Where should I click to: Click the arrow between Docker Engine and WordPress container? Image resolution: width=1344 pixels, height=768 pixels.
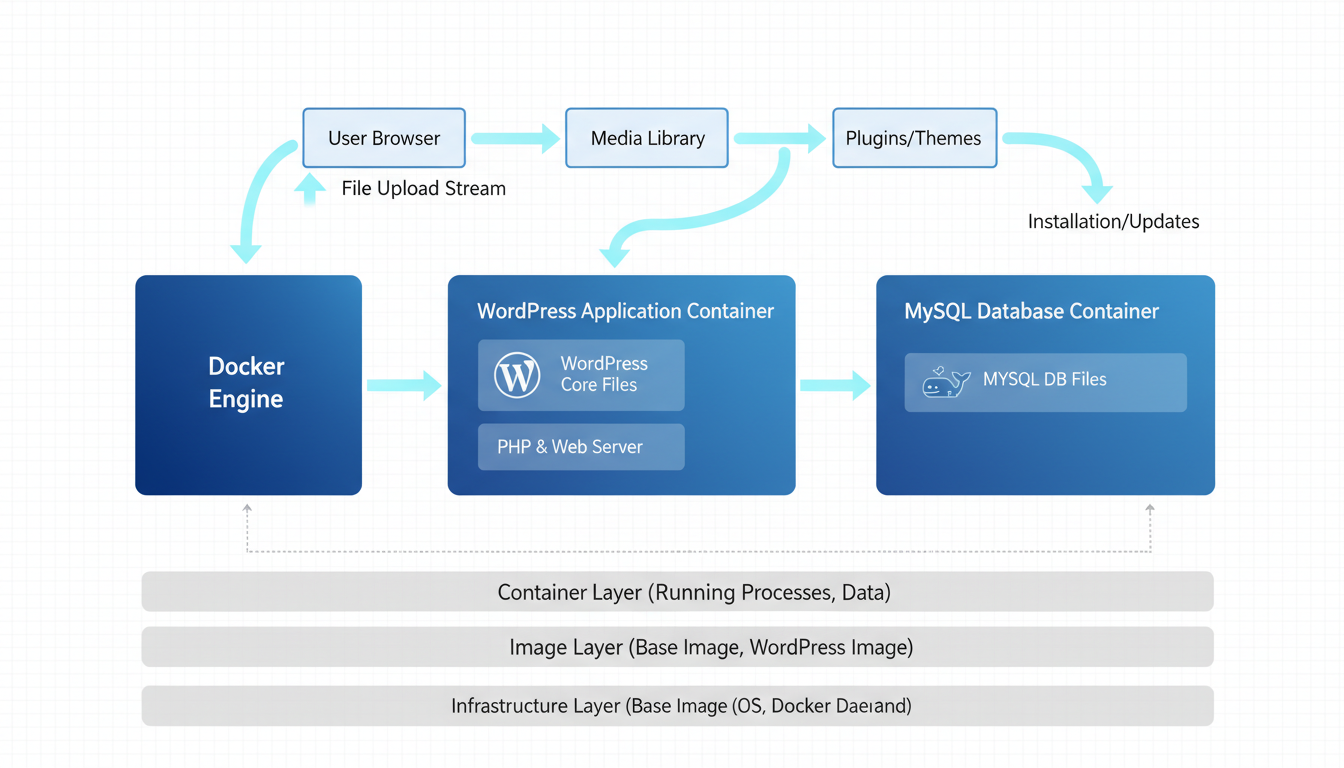[404, 385]
